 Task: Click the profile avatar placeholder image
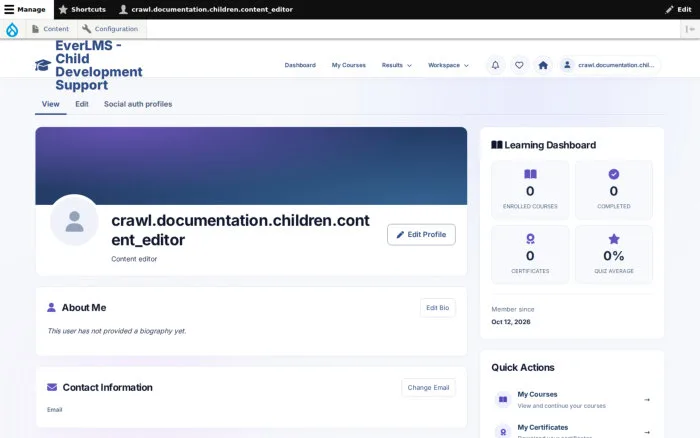pyautogui.click(x=74, y=221)
